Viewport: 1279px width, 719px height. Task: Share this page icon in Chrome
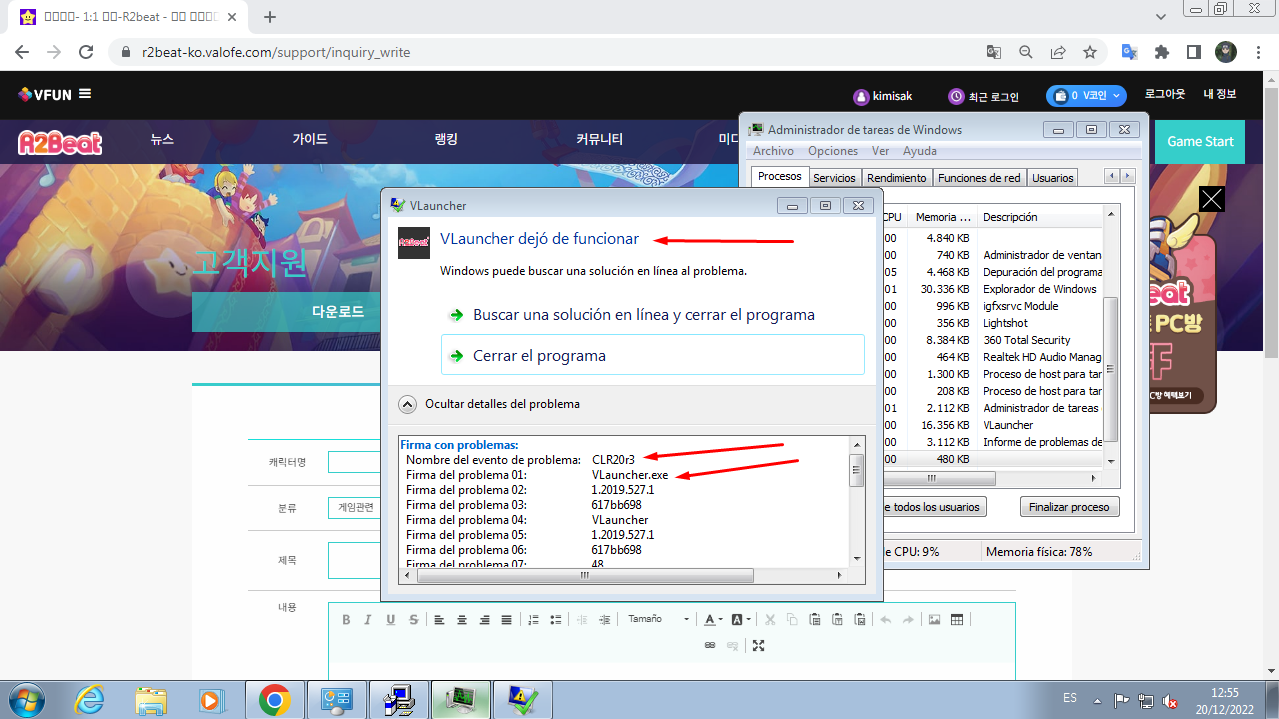(1058, 52)
